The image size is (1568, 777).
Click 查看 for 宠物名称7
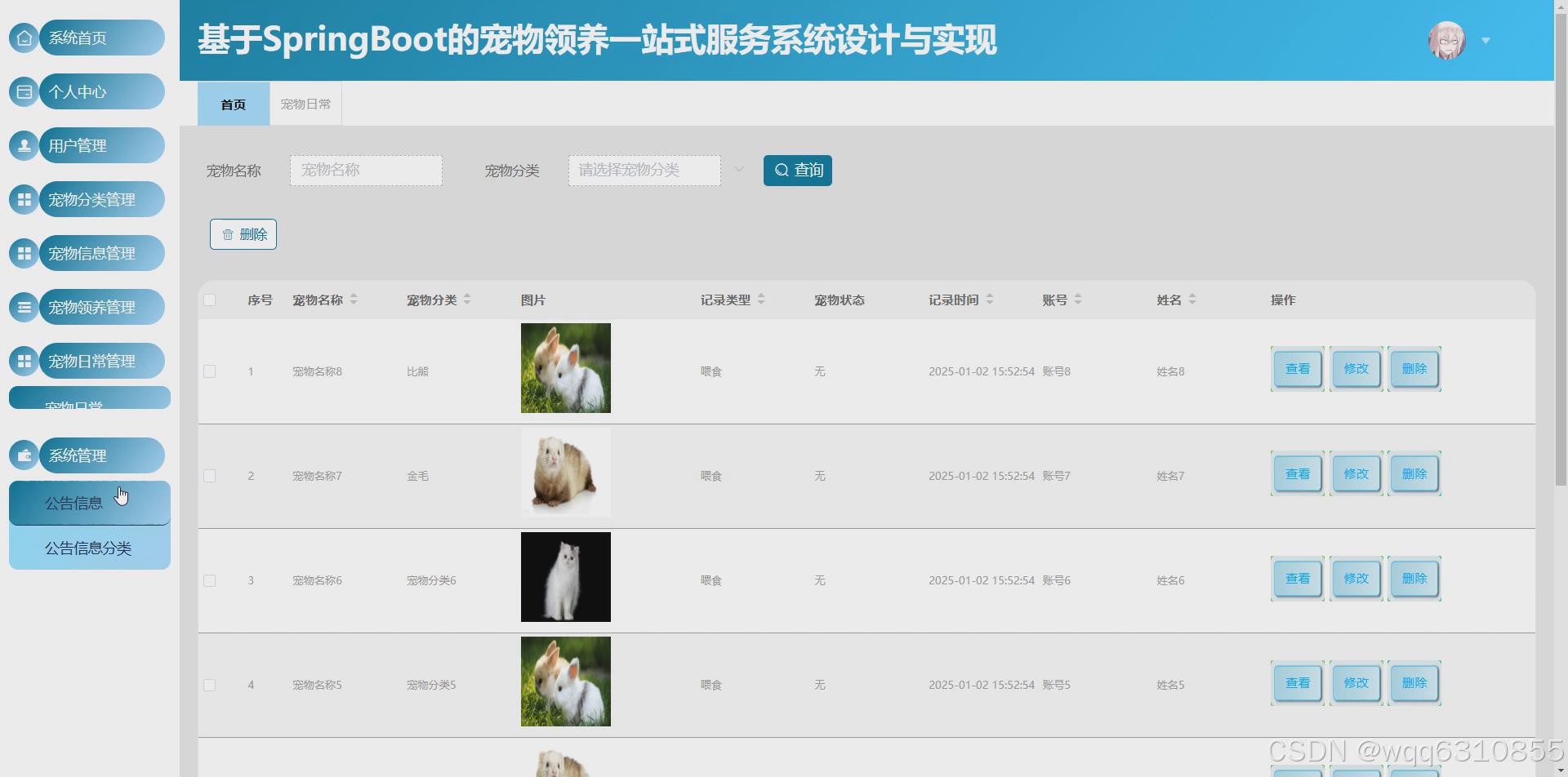(x=1298, y=473)
